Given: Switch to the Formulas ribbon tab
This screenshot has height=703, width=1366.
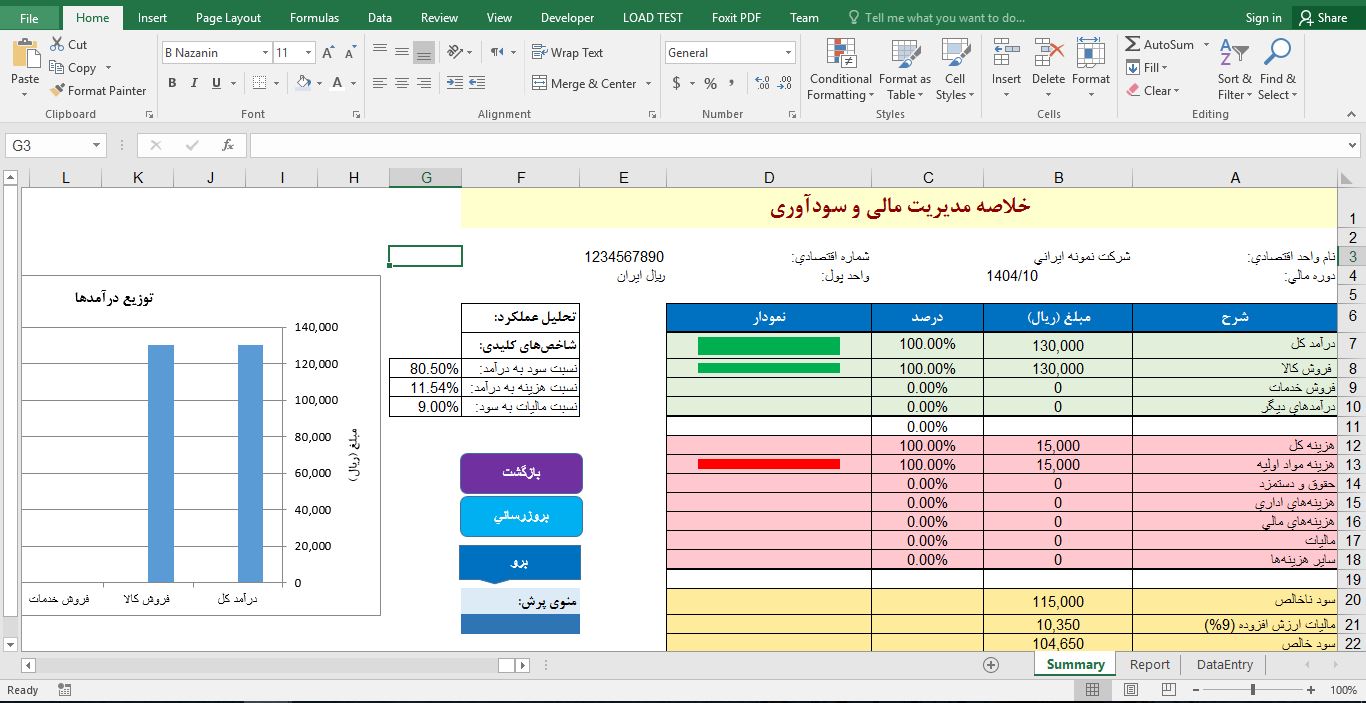Looking at the screenshot, I should point(314,17).
